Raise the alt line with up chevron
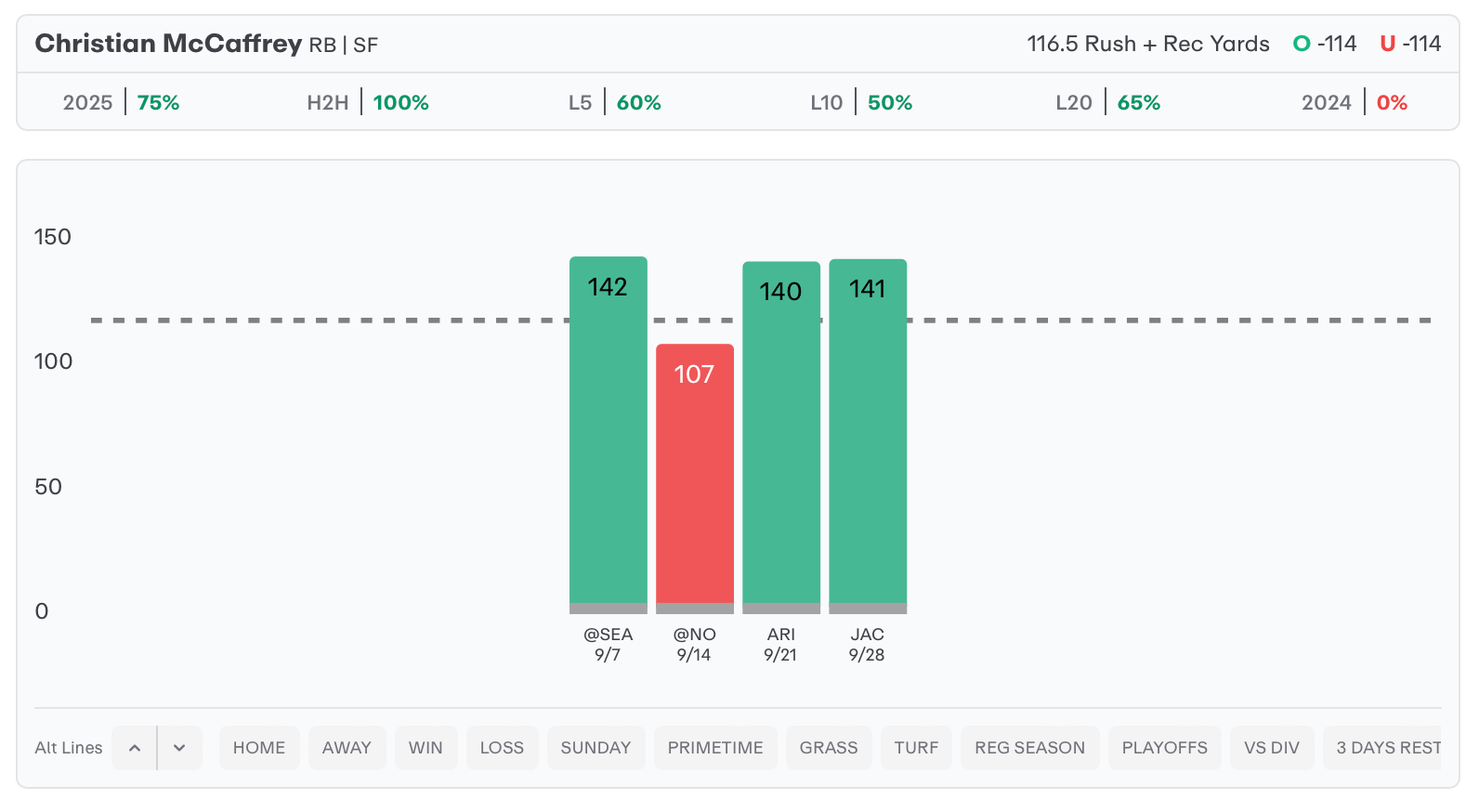This screenshot has width=1479, height=812. [x=135, y=748]
